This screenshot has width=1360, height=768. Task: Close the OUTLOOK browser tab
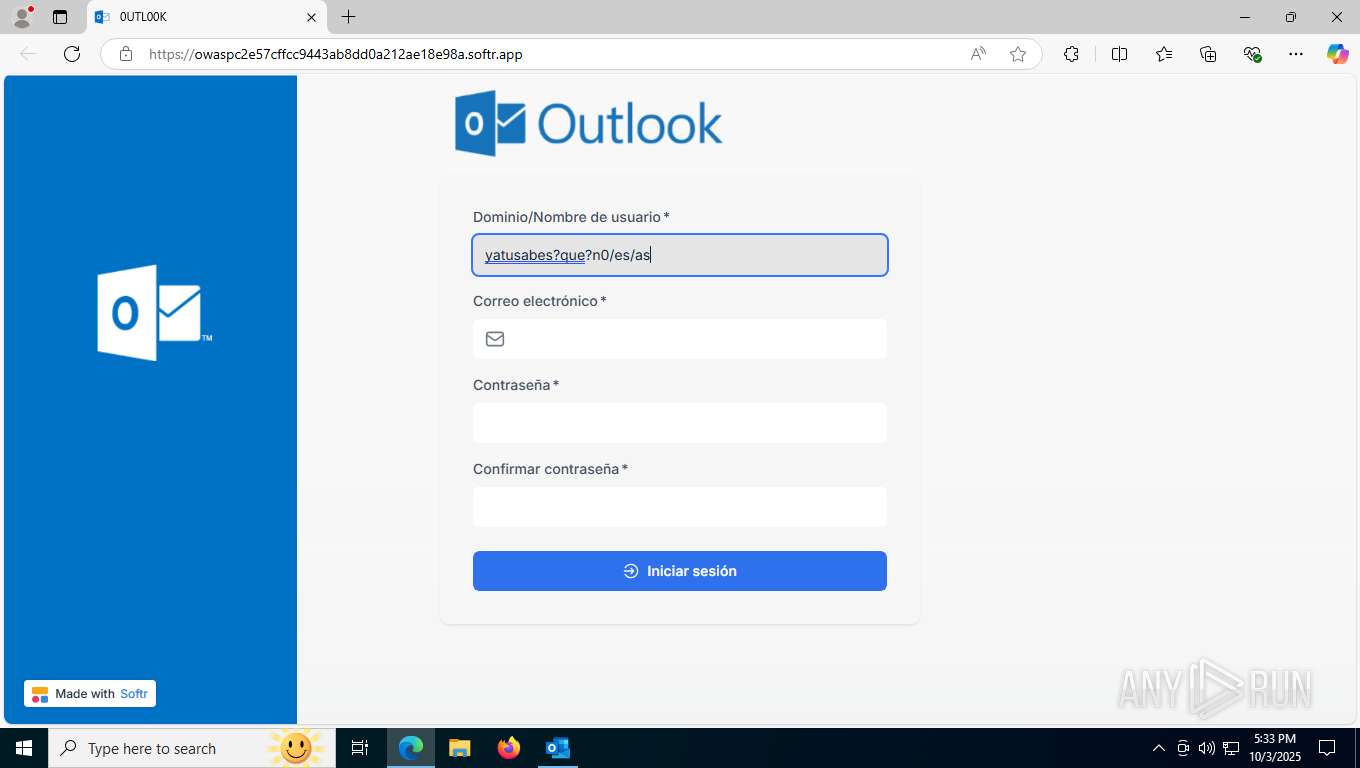[311, 17]
